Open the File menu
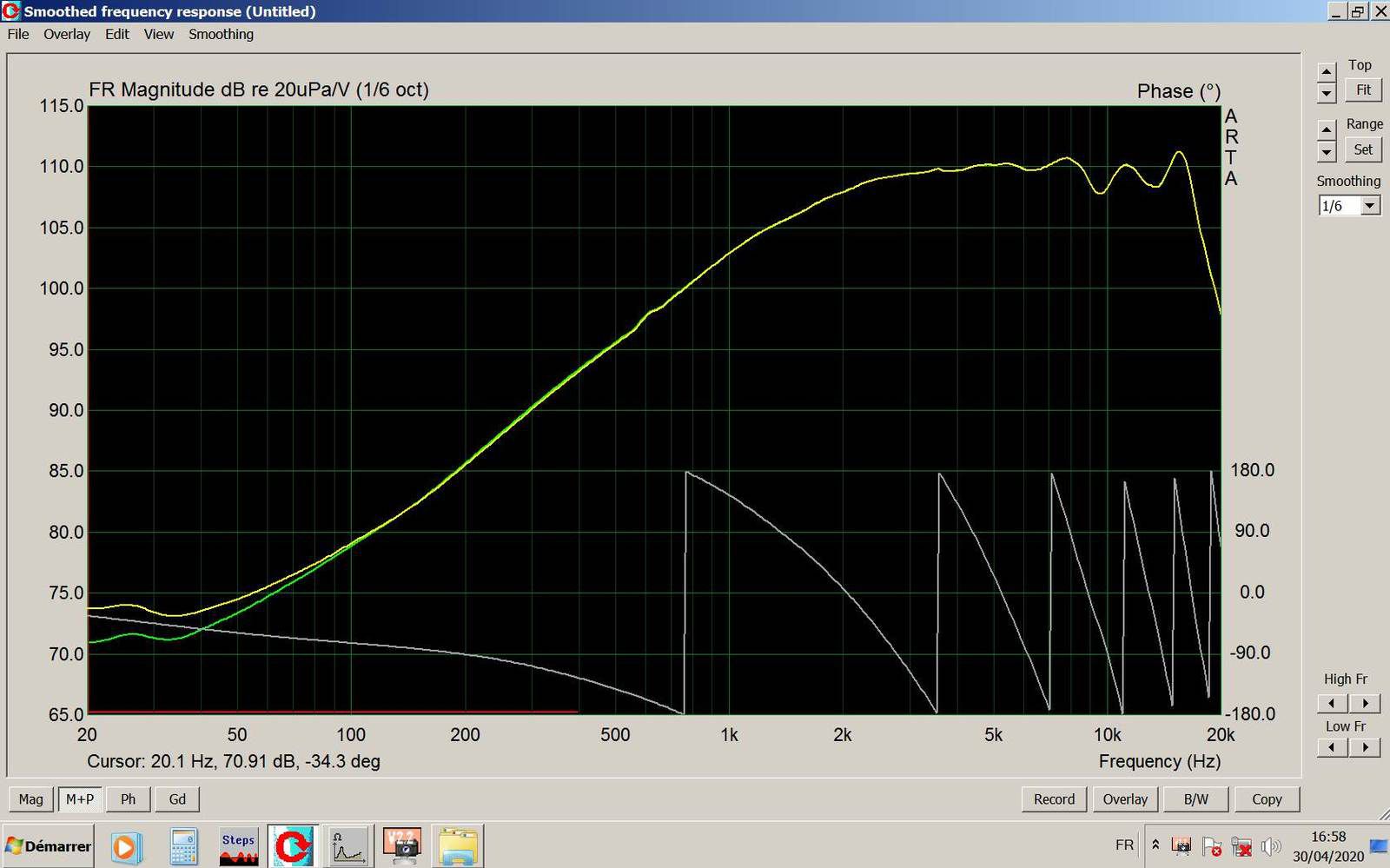The height and width of the screenshot is (868, 1390). coord(18,34)
